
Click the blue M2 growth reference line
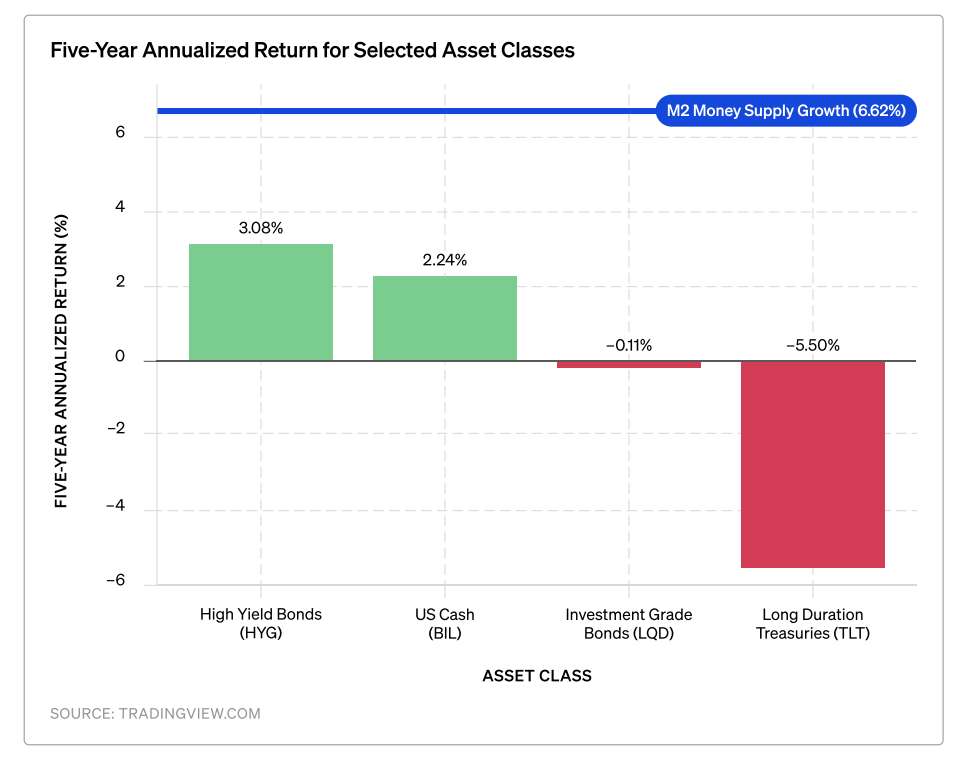pos(406,111)
